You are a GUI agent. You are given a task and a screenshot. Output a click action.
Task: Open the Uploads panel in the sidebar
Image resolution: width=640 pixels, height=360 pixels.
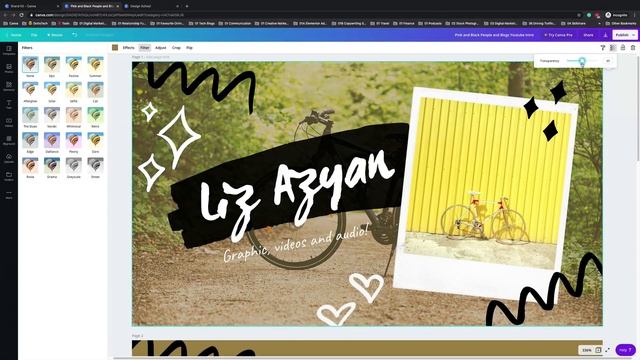[9, 158]
